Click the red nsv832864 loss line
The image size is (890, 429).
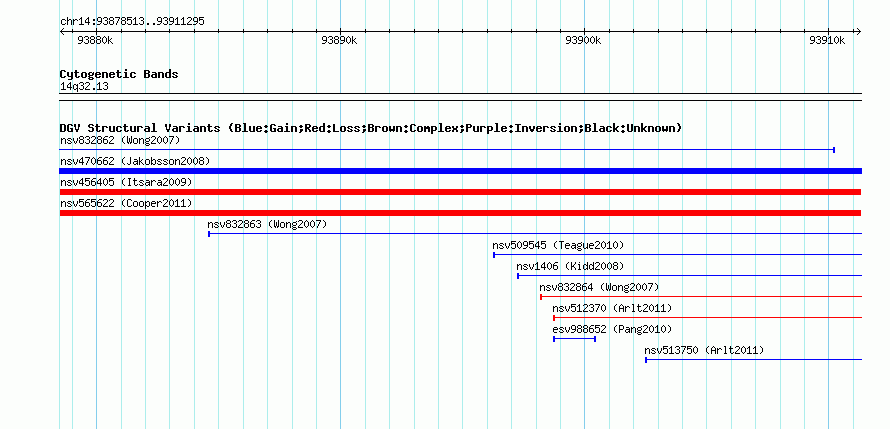[x=701, y=297]
